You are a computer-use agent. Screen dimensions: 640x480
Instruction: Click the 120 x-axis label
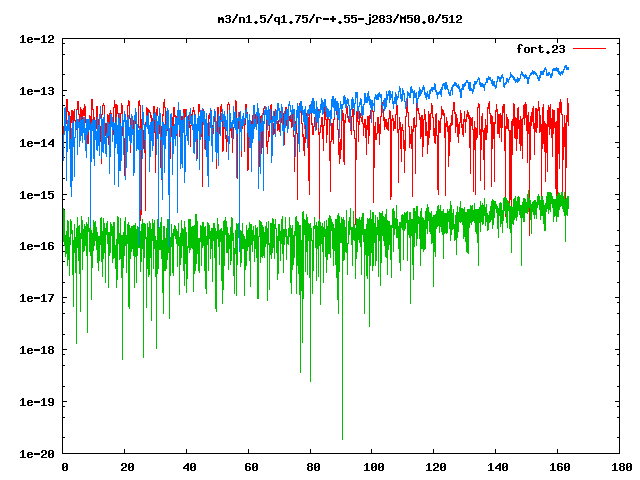(436, 467)
